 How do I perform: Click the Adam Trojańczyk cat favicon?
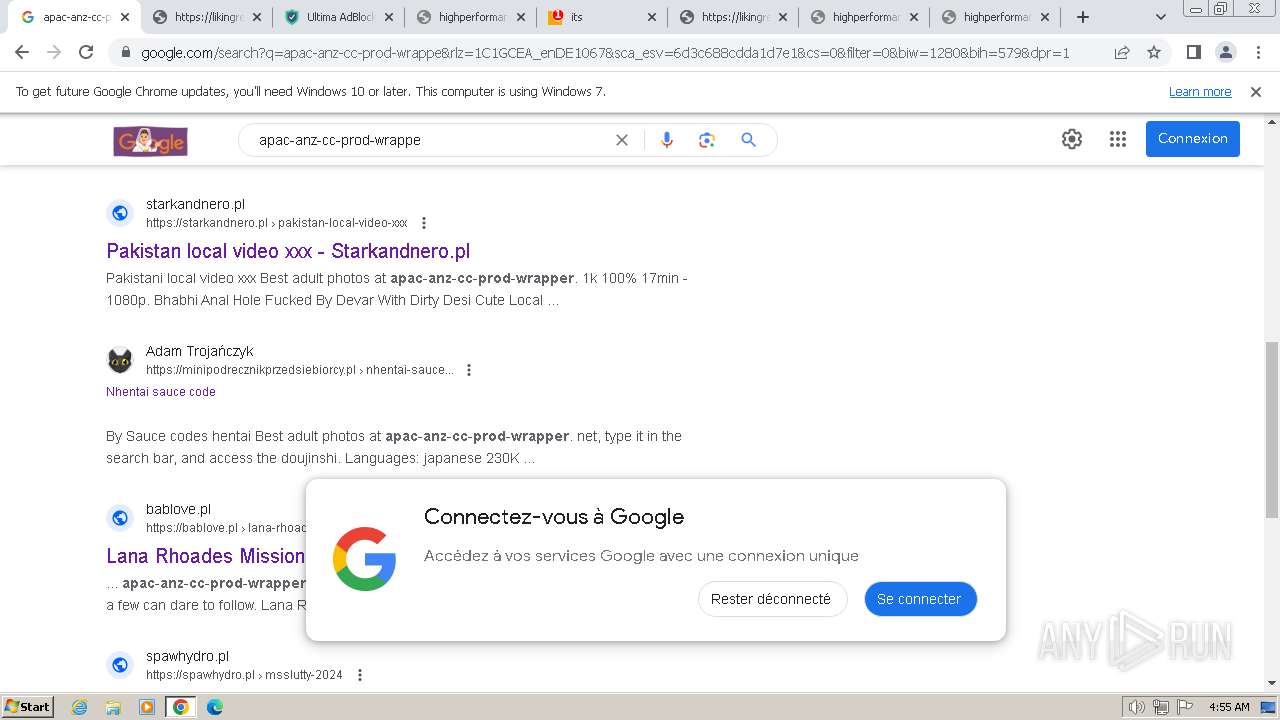tap(120, 360)
